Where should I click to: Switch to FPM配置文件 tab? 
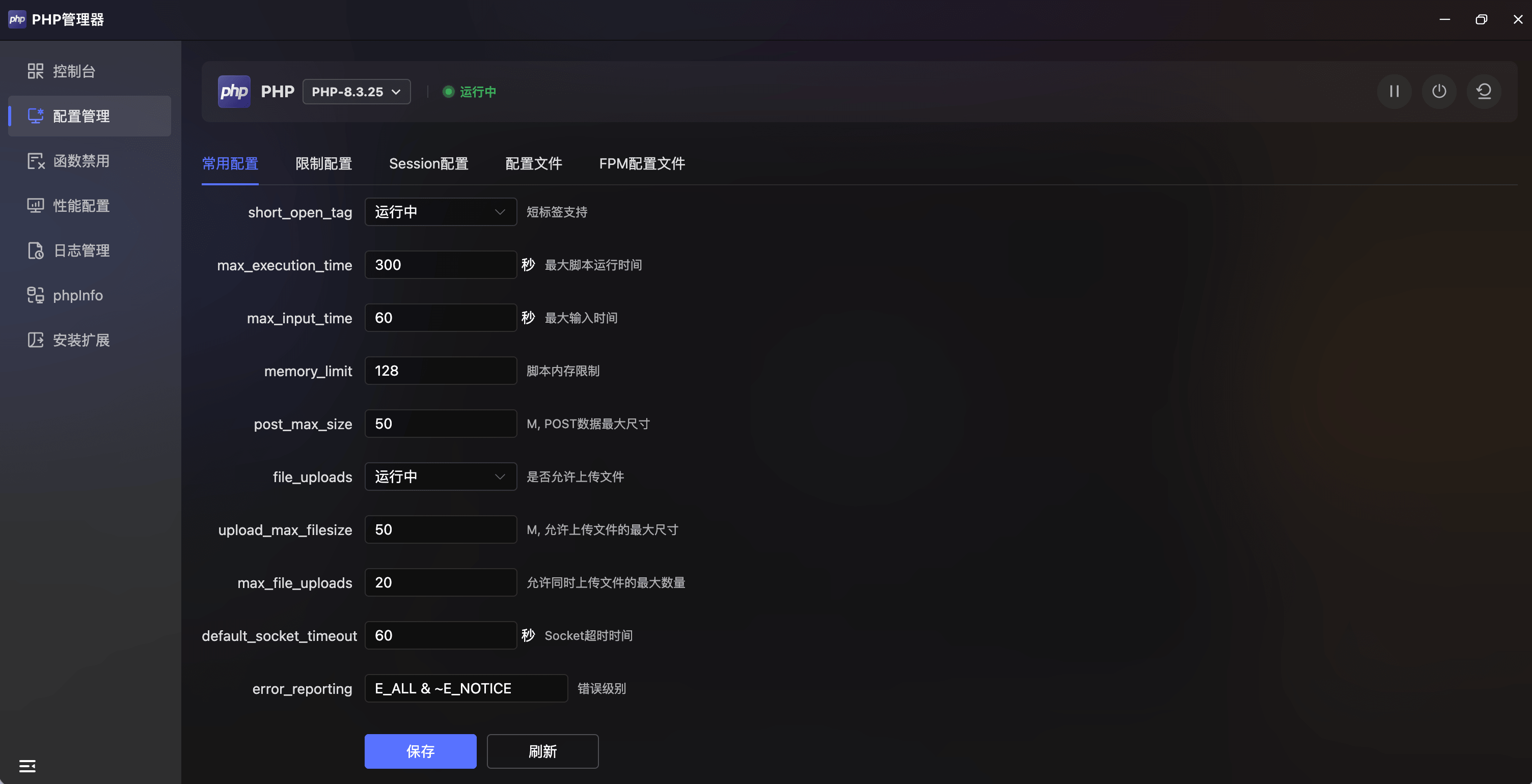[642, 163]
